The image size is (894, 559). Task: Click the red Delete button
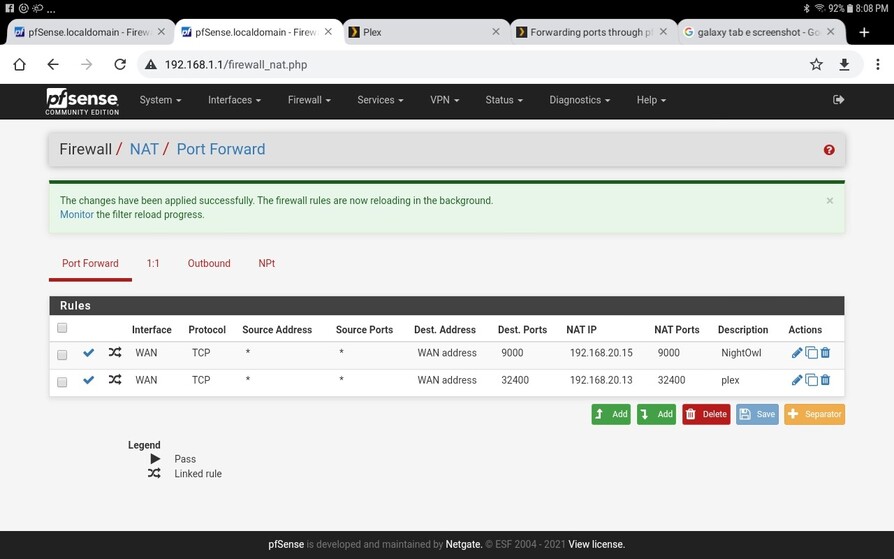[x=706, y=414]
